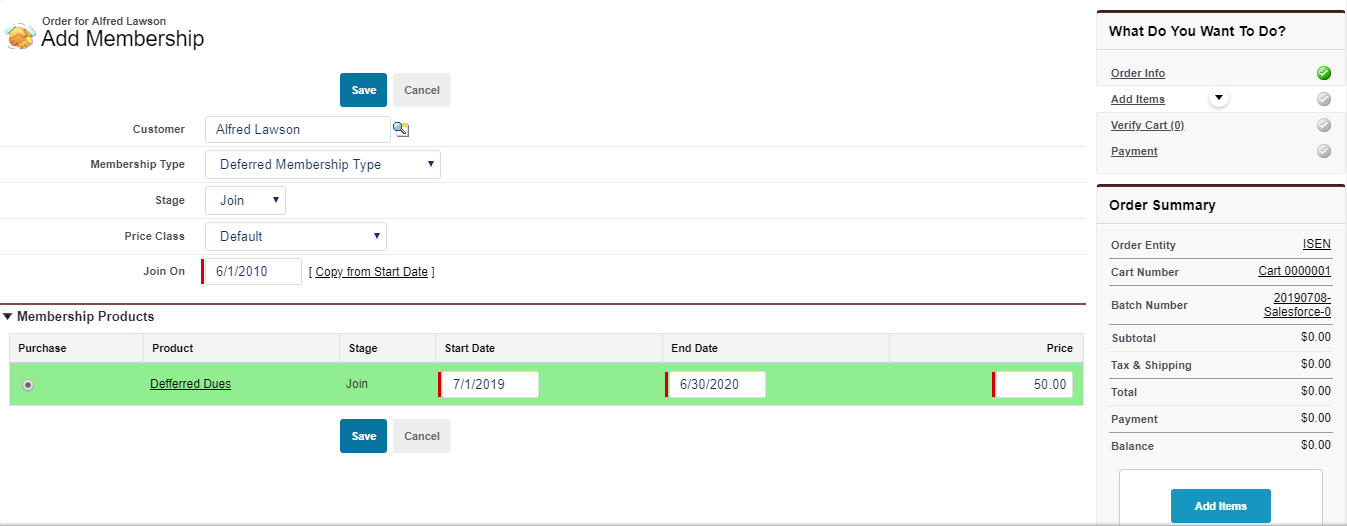The height and width of the screenshot is (526, 1347).
Task: Open the Add Items step in sidebar
Action: pyautogui.click(x=1137, y=99)
